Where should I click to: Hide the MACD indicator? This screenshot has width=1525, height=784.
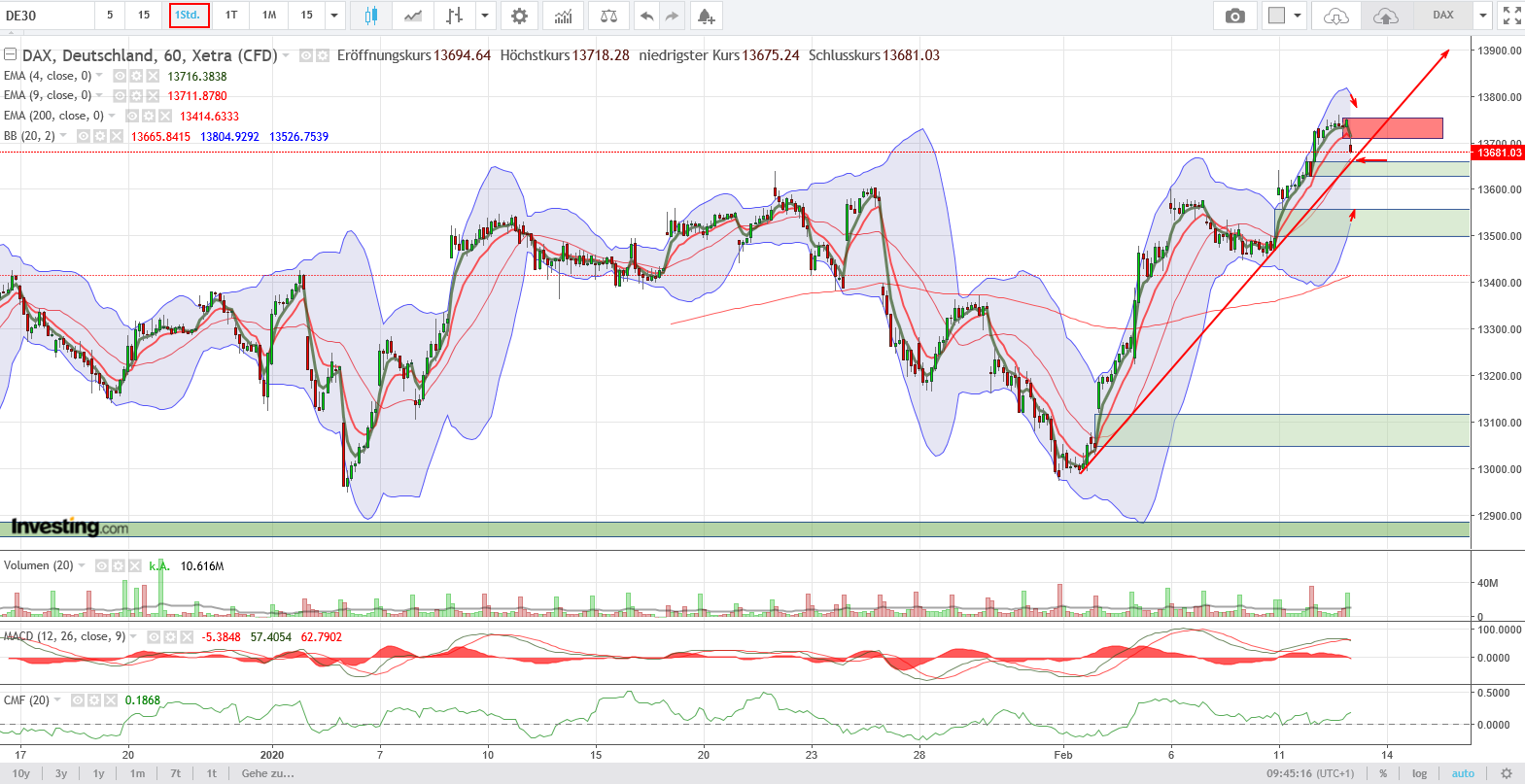pyautogui.click(x=154, y=637)
